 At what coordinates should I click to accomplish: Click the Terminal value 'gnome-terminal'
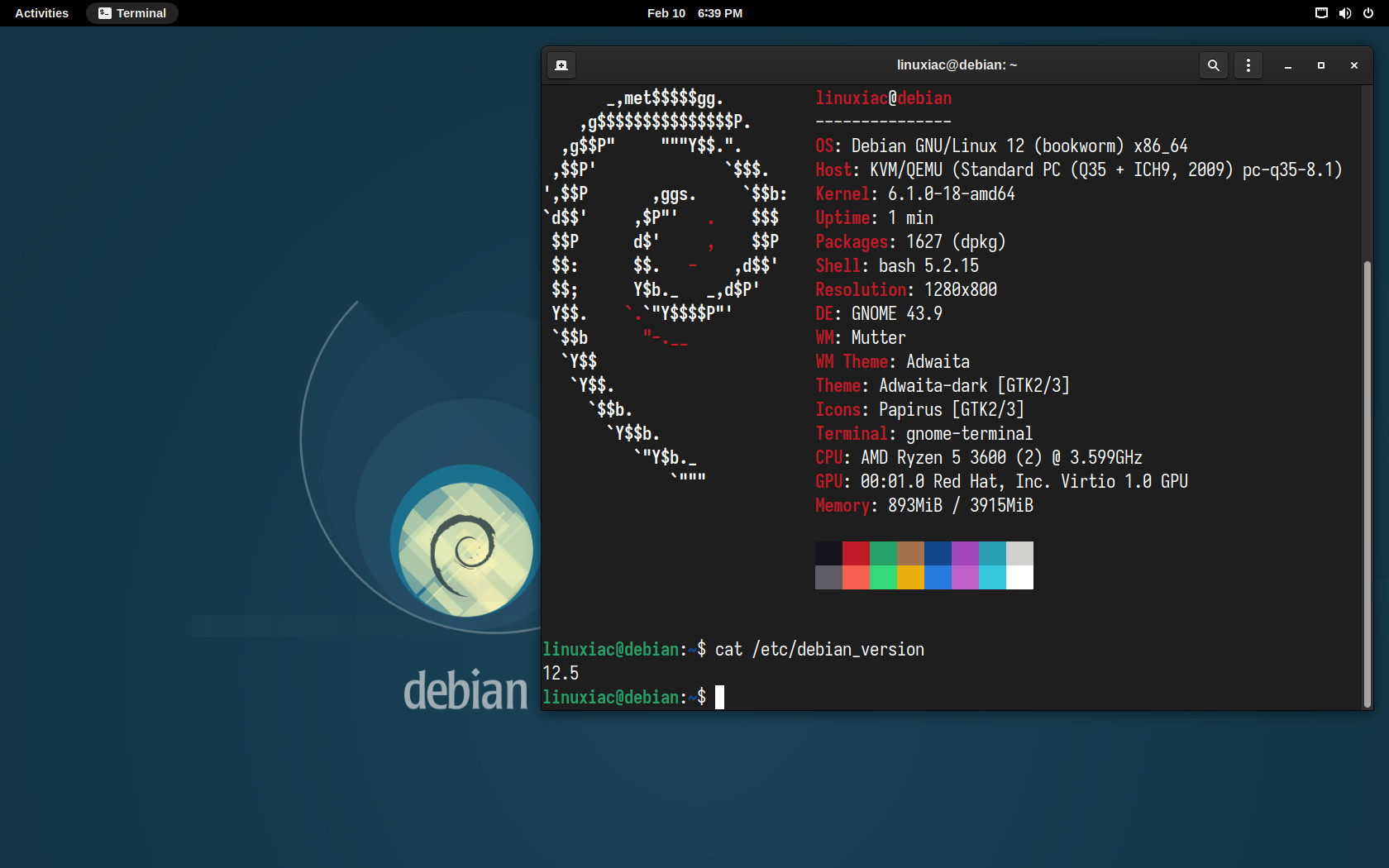(970, 434)
